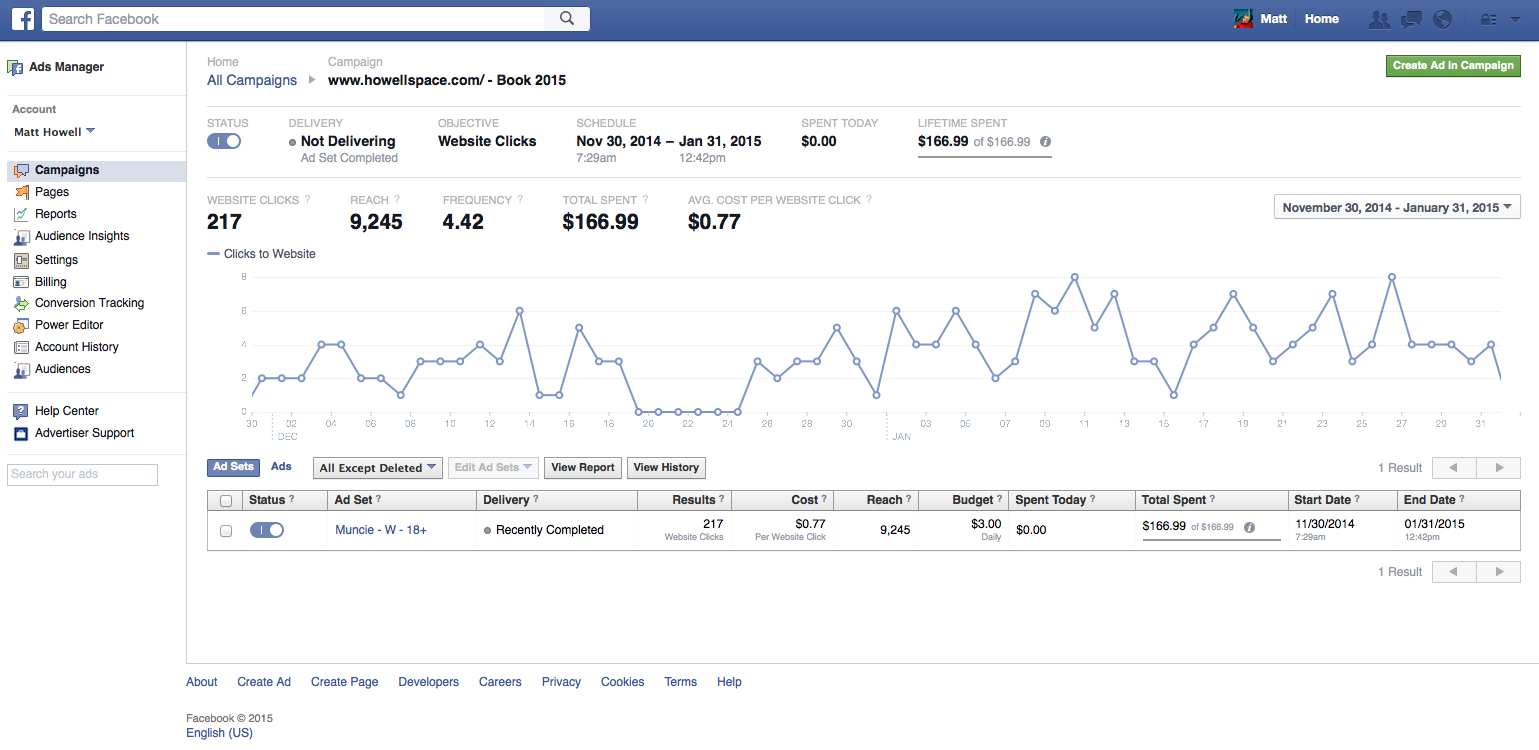Click the Settings icon in sidebar
This screenshot has height=750, width=1539.
pyautogui.click(x=22, y=260)
